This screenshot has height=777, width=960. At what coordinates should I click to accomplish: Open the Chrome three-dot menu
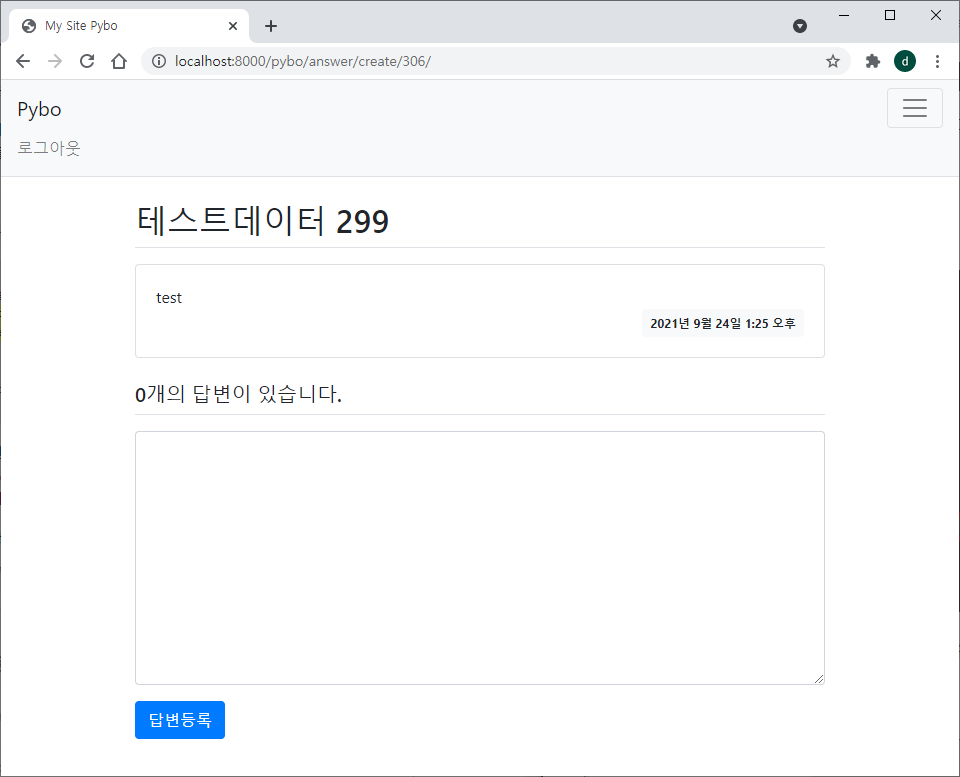pos(937,61)
